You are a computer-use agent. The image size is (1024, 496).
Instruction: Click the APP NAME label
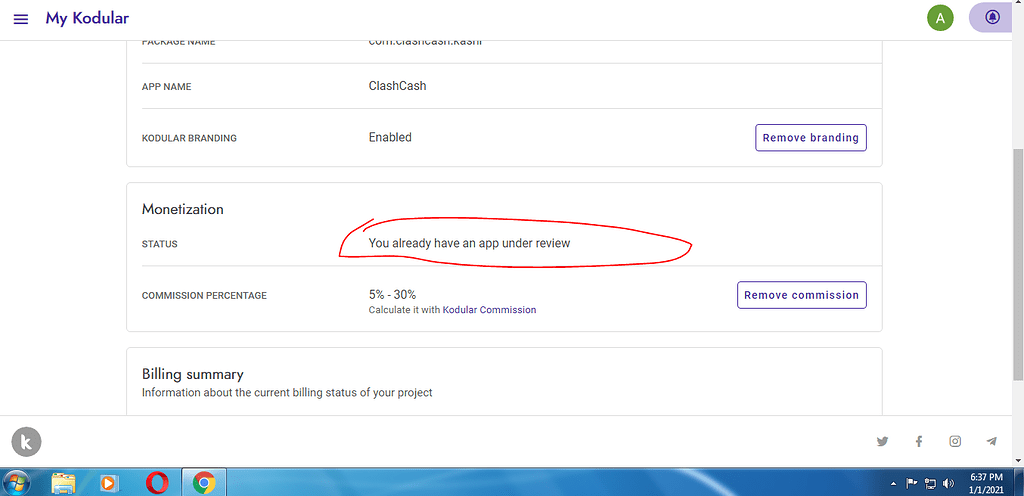click(x=167, y=87)
